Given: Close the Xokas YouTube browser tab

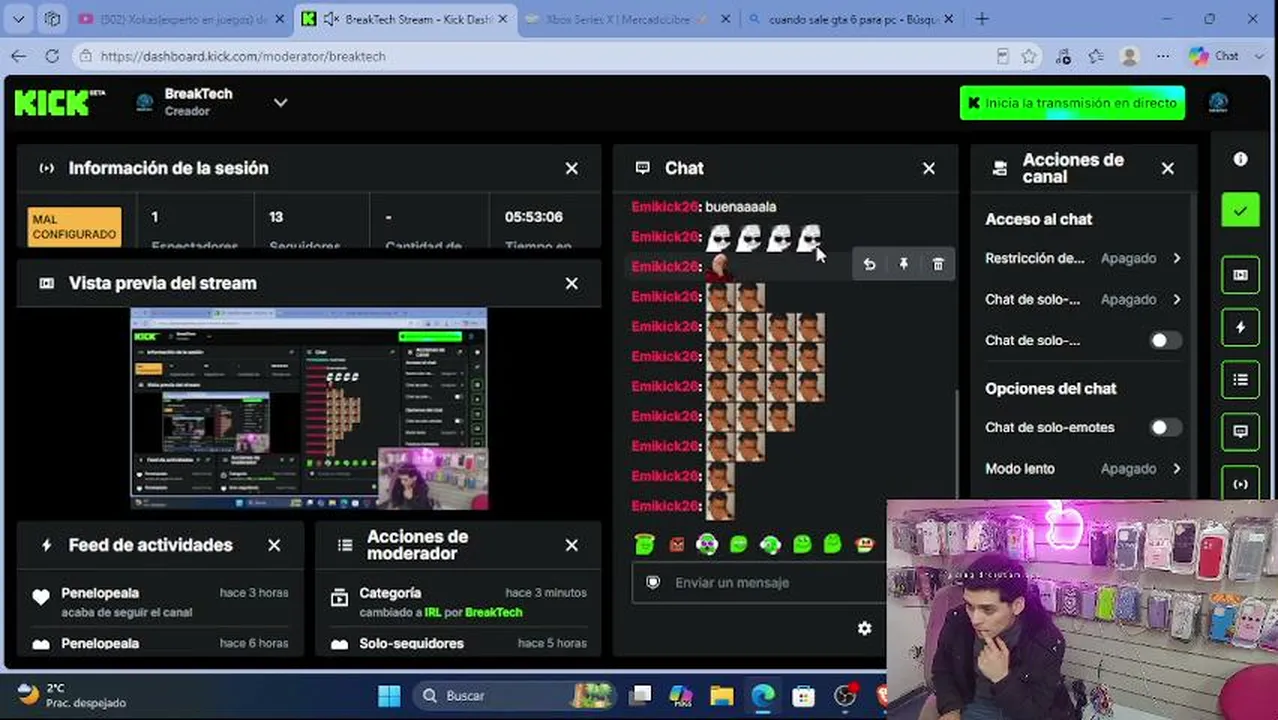Looking at the screenshot, I should [x=278, y=18].
